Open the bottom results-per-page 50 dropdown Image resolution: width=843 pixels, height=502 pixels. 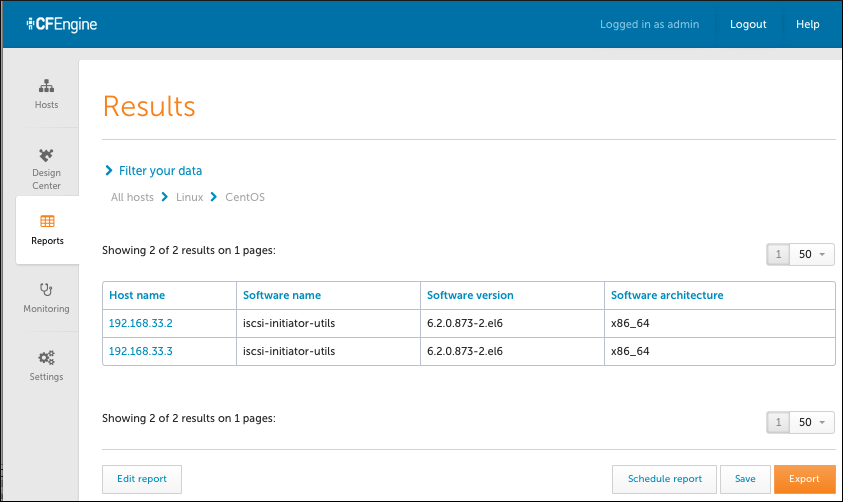(x=812, y=422)
